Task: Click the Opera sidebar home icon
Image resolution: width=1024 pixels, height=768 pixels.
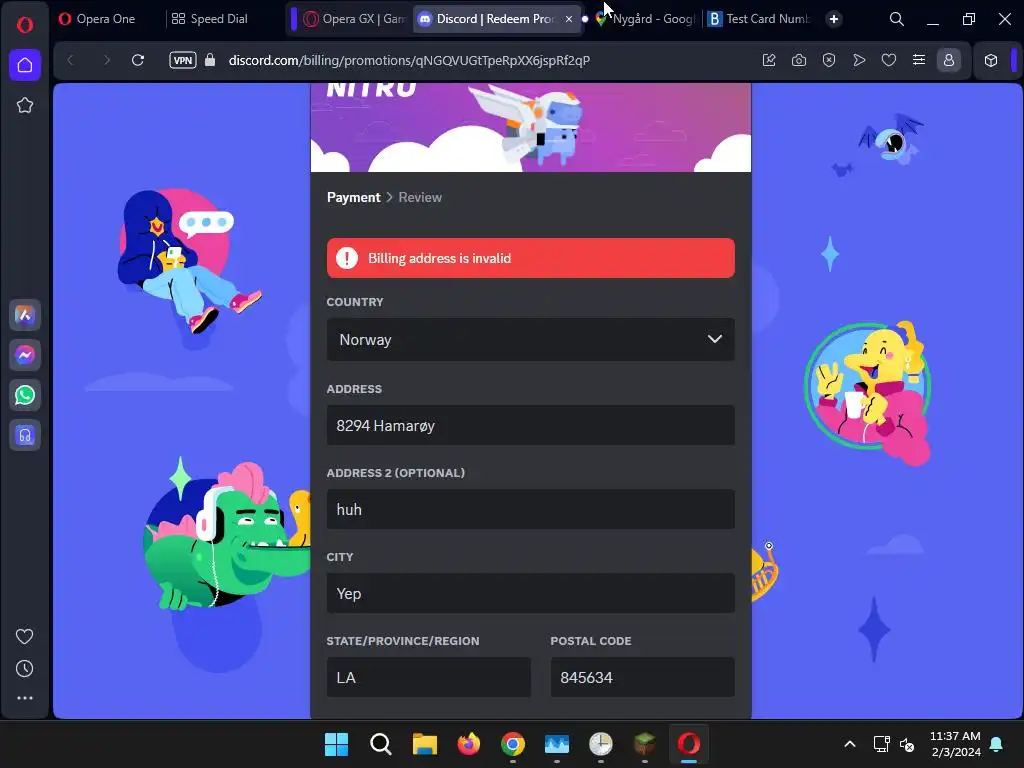Action: point(25,65)
